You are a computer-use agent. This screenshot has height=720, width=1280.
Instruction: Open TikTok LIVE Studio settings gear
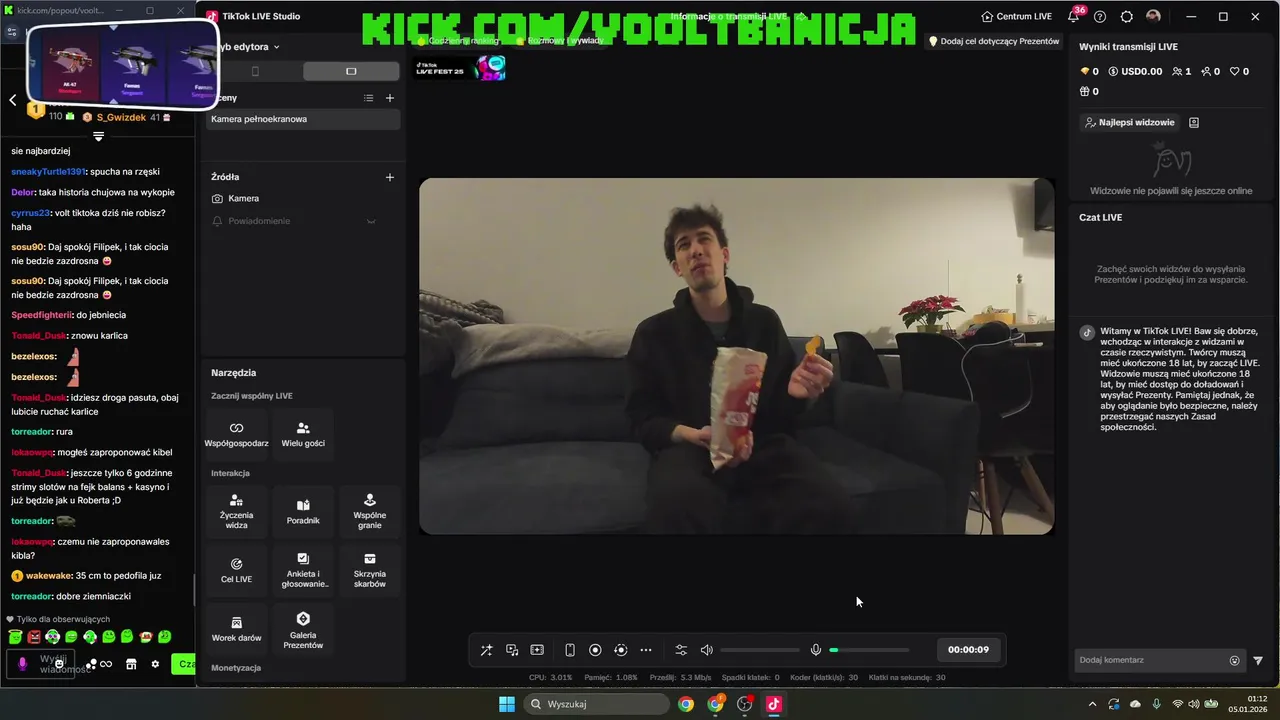(x=1127, y=17)
